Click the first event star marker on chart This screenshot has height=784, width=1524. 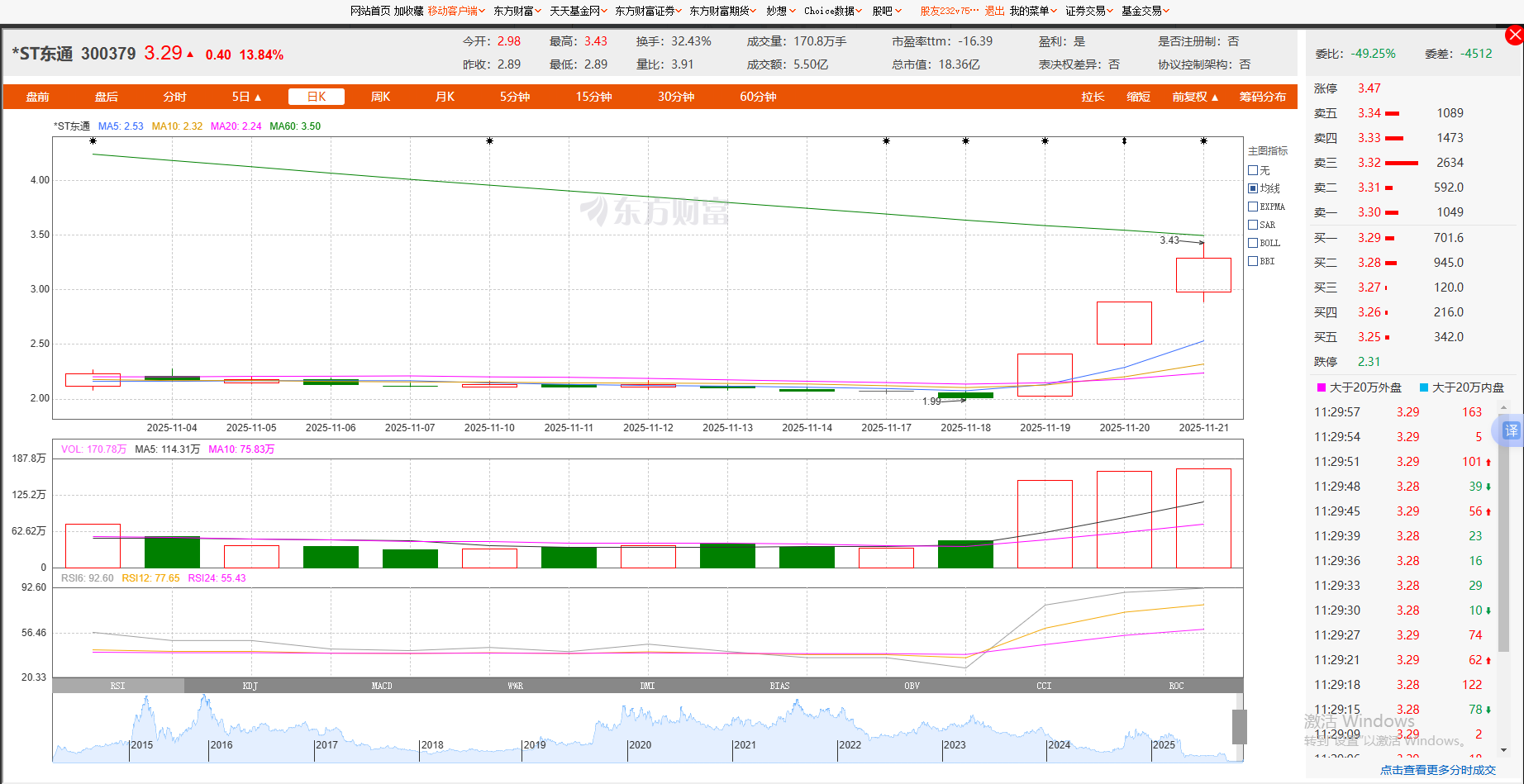pos(93,141)
